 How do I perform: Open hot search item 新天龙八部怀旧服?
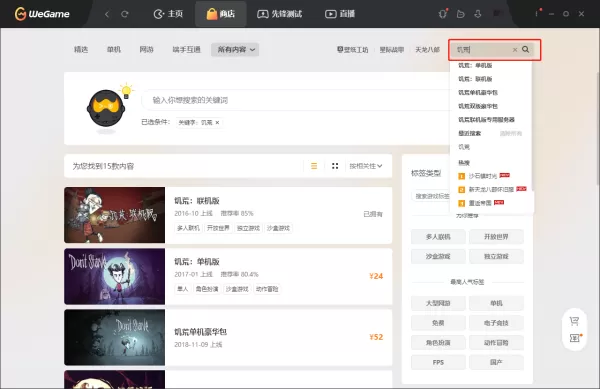492,189
